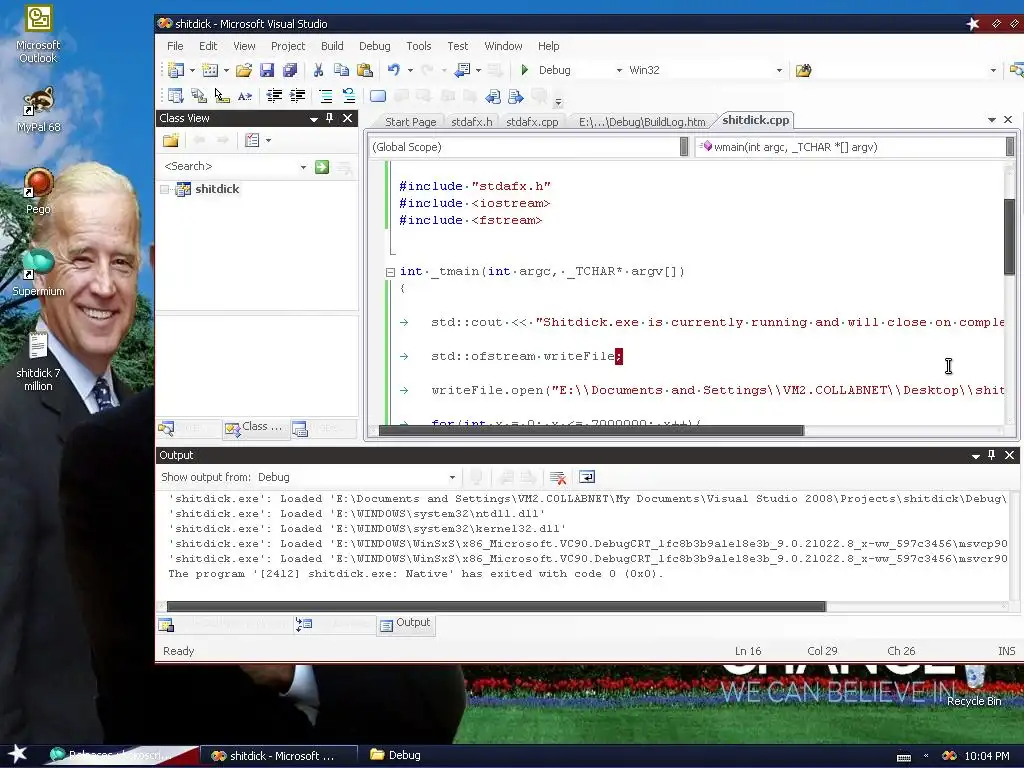The height and width of the screenshot is (768, 1024).
Task: Expand the shitdick node in Class View
Action: (x=165, y=189)
